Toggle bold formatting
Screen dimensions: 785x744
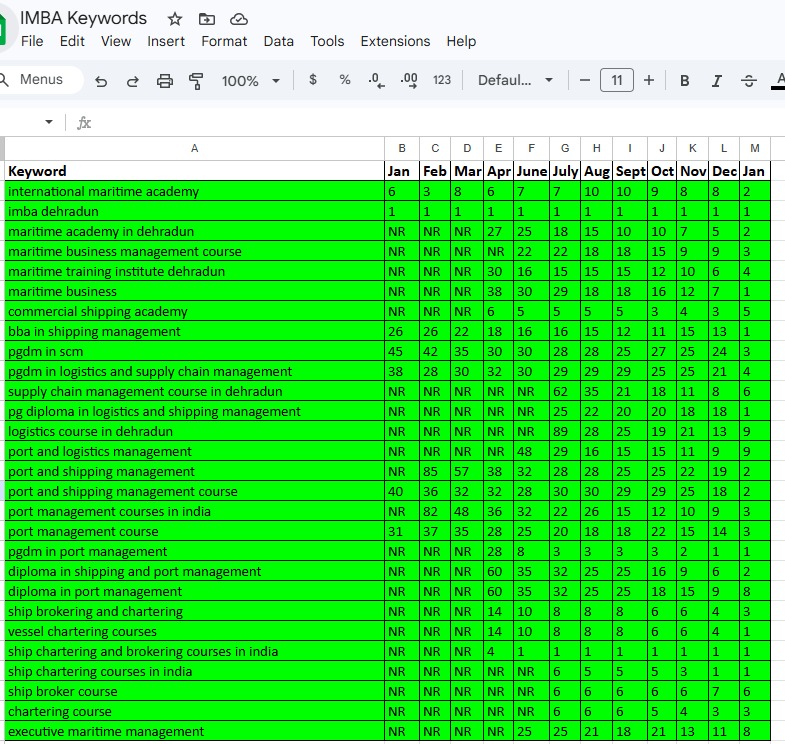684,81
